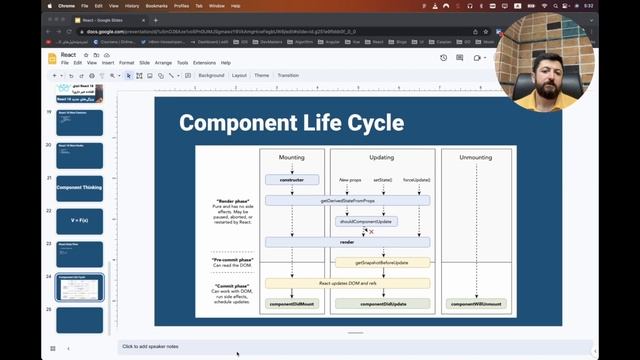Image resolution: width=640 pixels, height=360 pixels.
Task: Select the text box tool
Action: point(139,76)
